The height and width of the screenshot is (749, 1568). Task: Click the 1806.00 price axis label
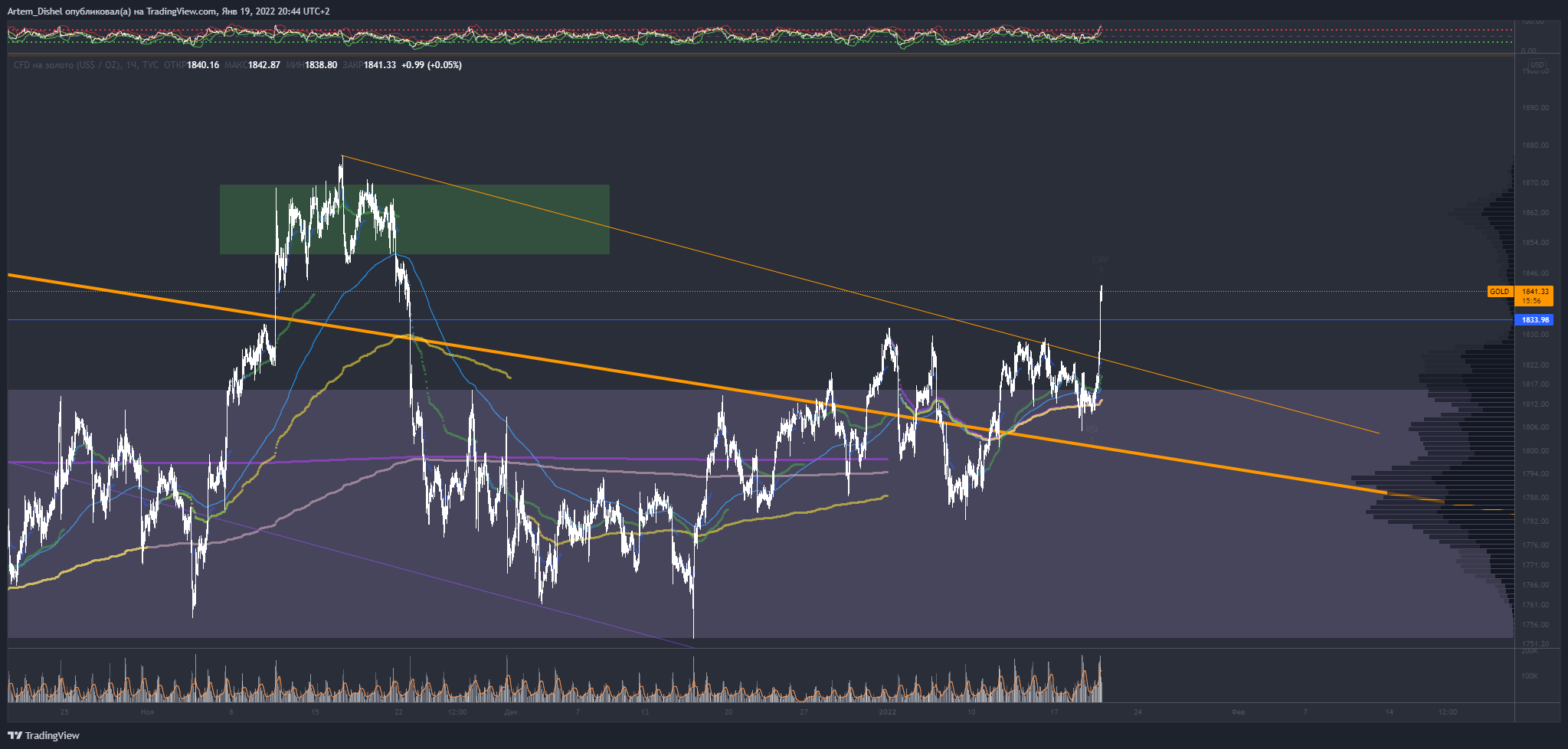click(x=1535, y=427)
